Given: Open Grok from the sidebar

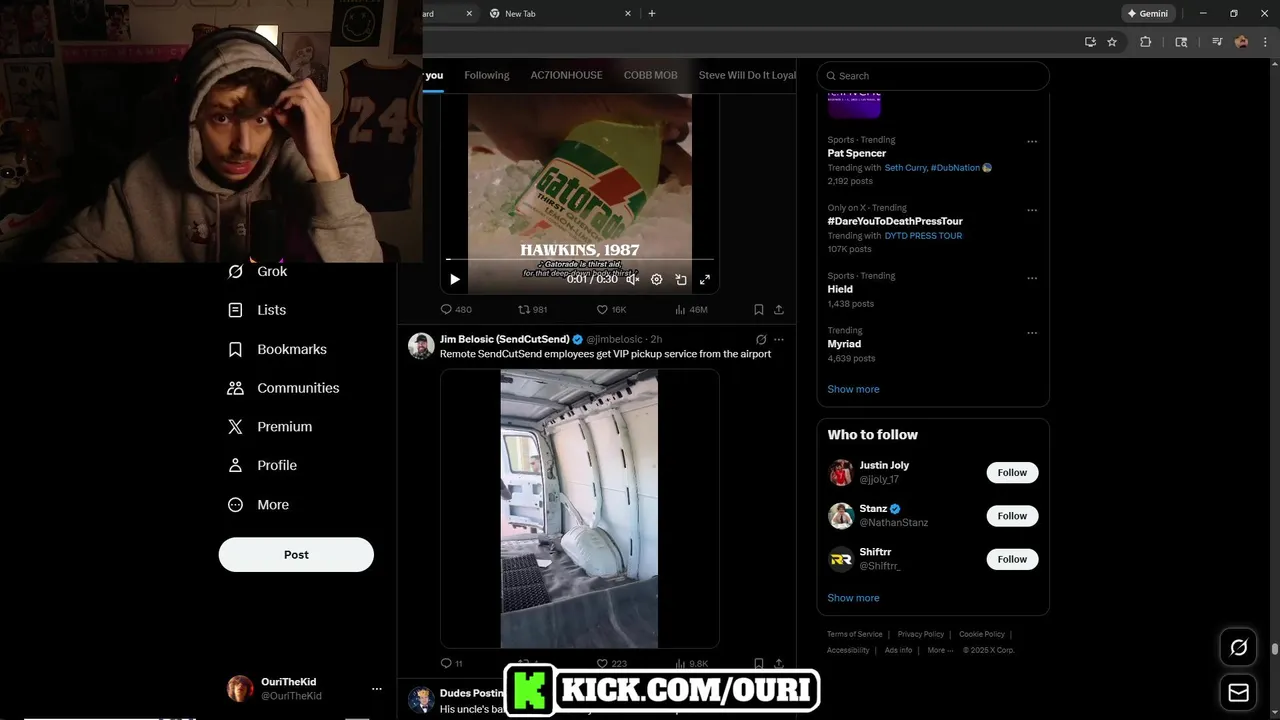Looking at the screenshot, I should pyautogui.click(x=257, y=271).
